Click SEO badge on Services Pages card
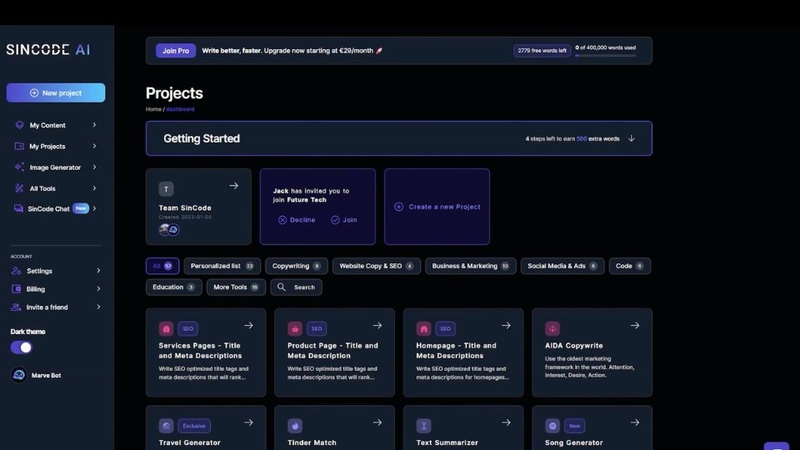This screenshot has height=450, width=800. pyautogui.click(x=188, y=329)
